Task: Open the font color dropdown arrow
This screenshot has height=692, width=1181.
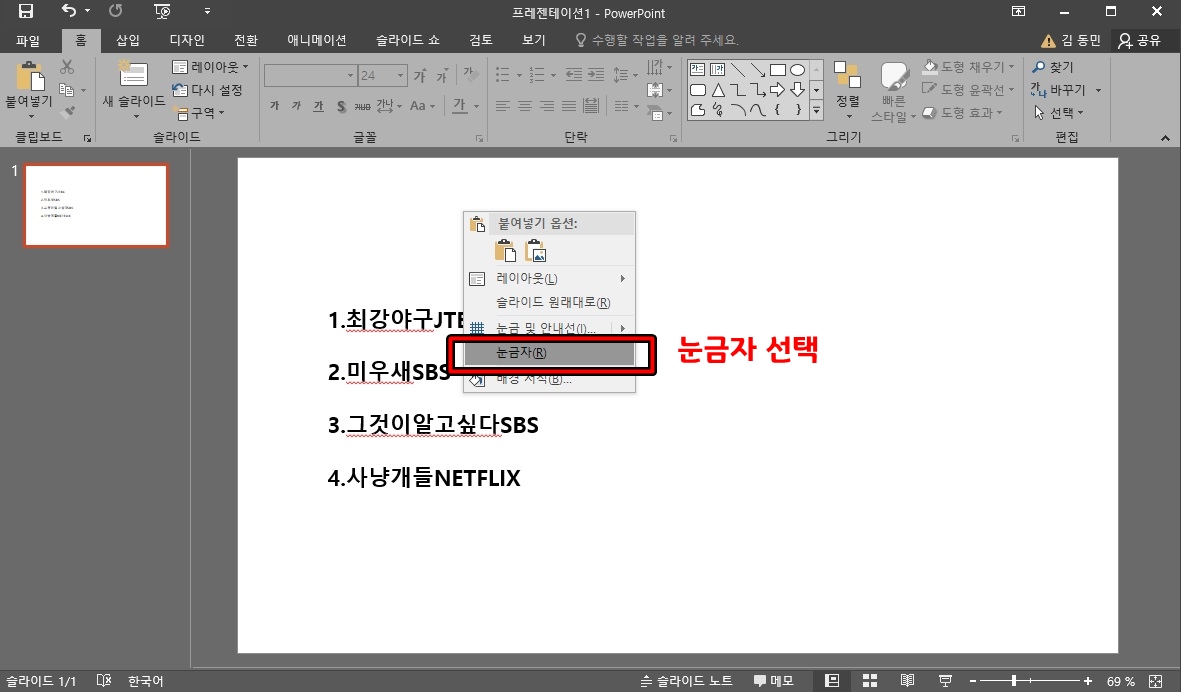Action: [476, 106]
